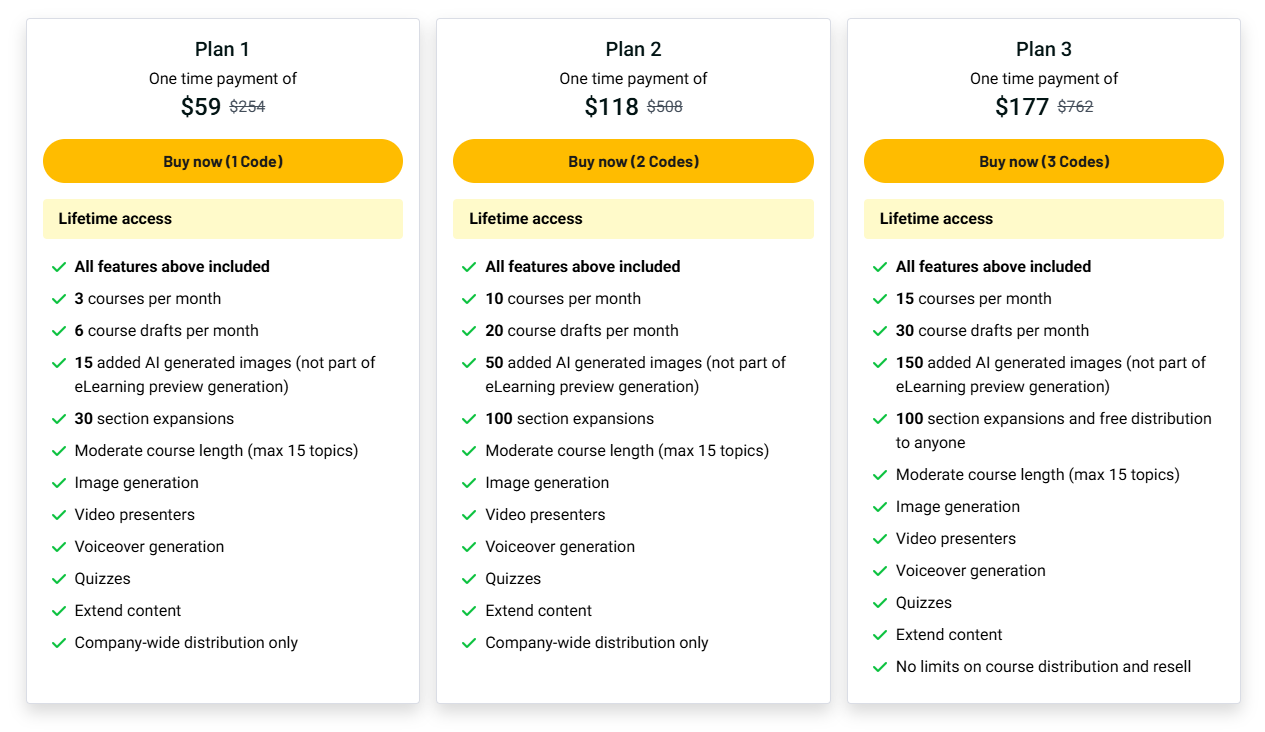Click checkmark beside Plan 1 Quizzes

(59, 579)
